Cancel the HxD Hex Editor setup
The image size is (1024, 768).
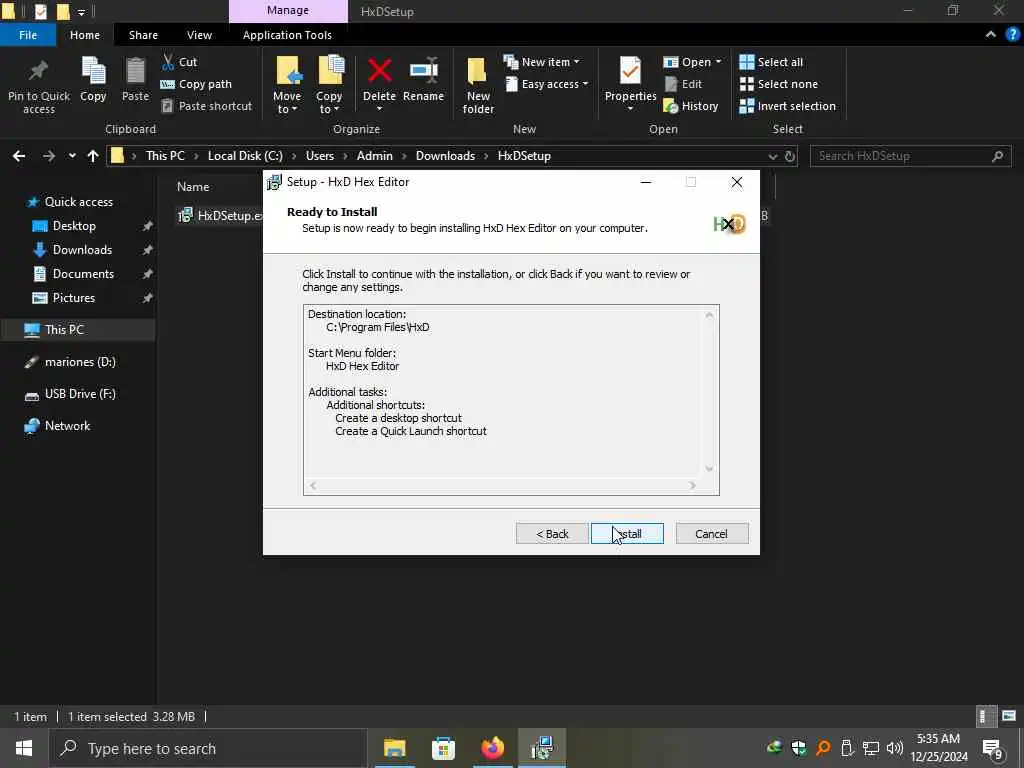tap(712, 534)
